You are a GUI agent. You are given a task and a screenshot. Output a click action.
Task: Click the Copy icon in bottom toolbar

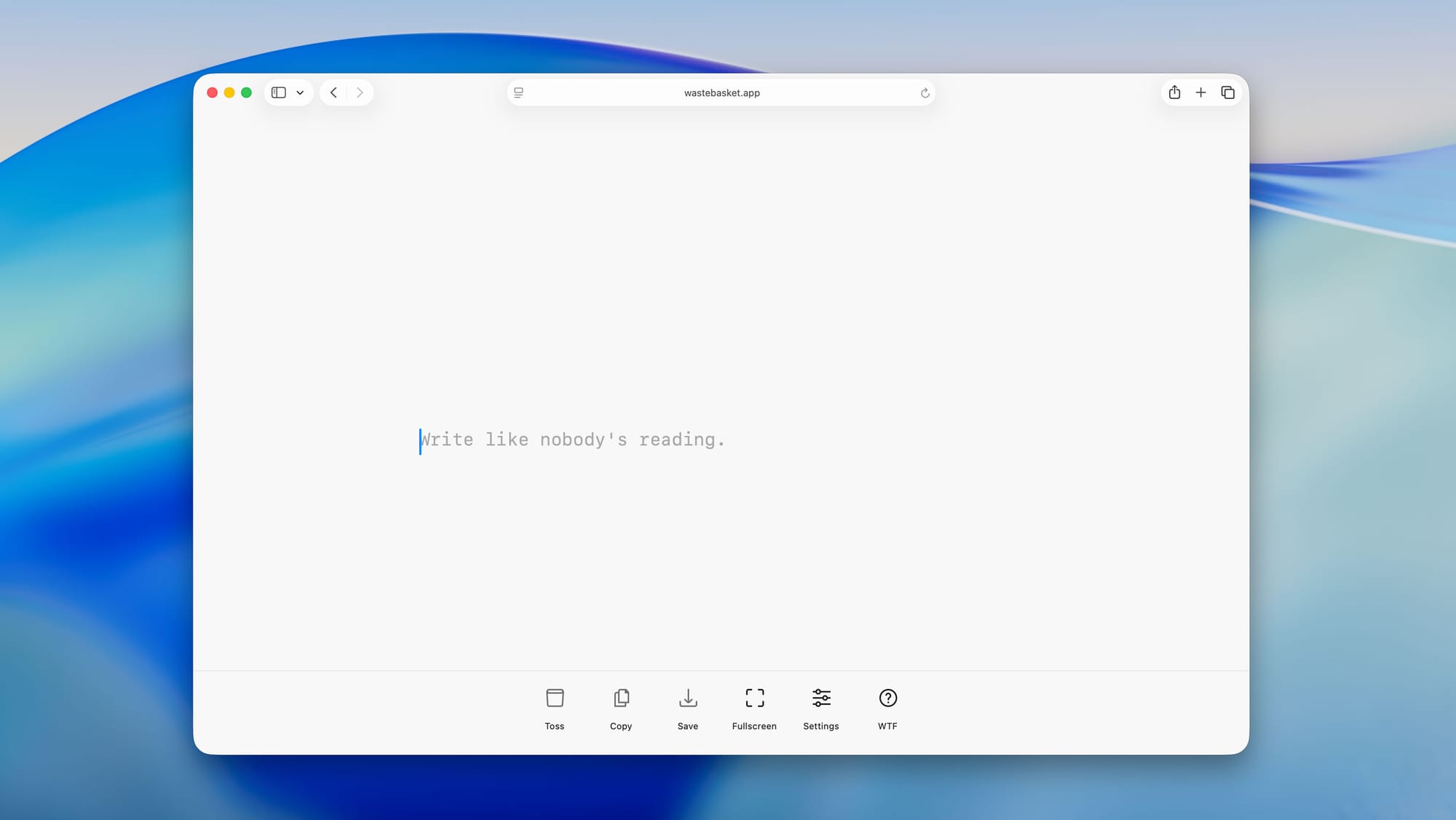click(621, 698)
